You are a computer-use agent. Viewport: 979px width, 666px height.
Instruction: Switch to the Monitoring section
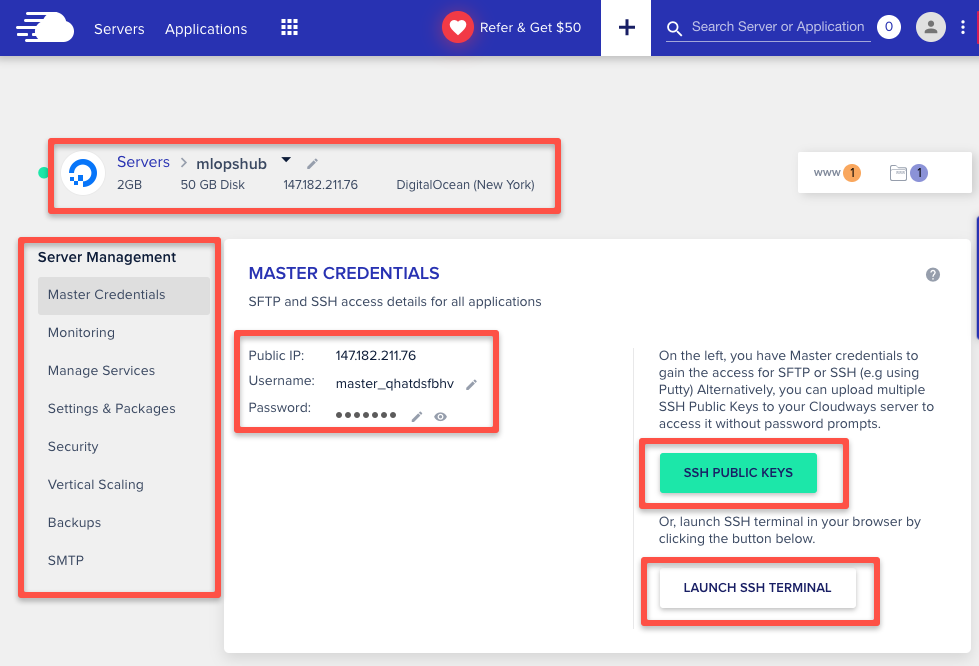[x=81, y=332]
